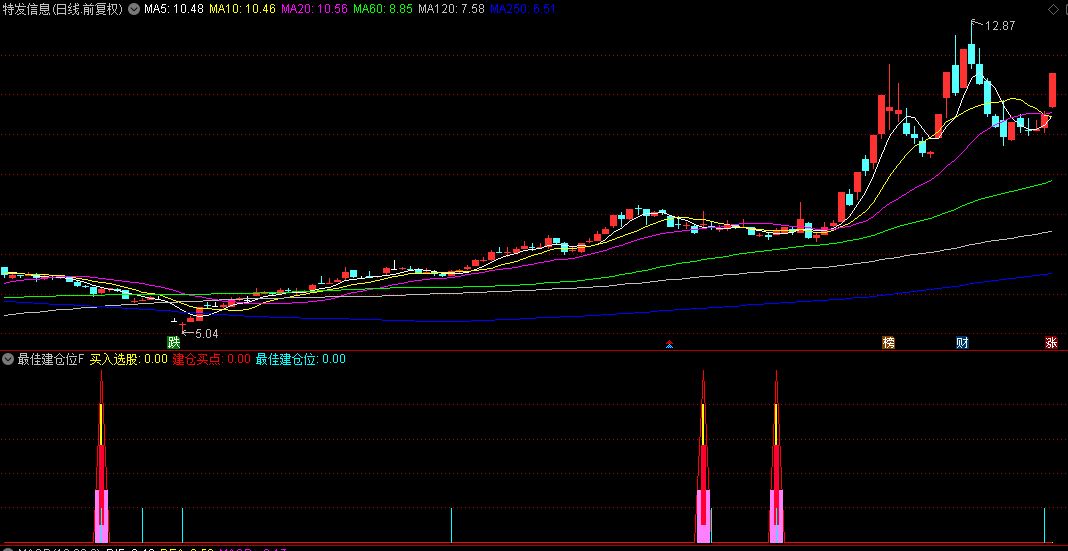Open the 榜 info marker

tap(888, 343)
